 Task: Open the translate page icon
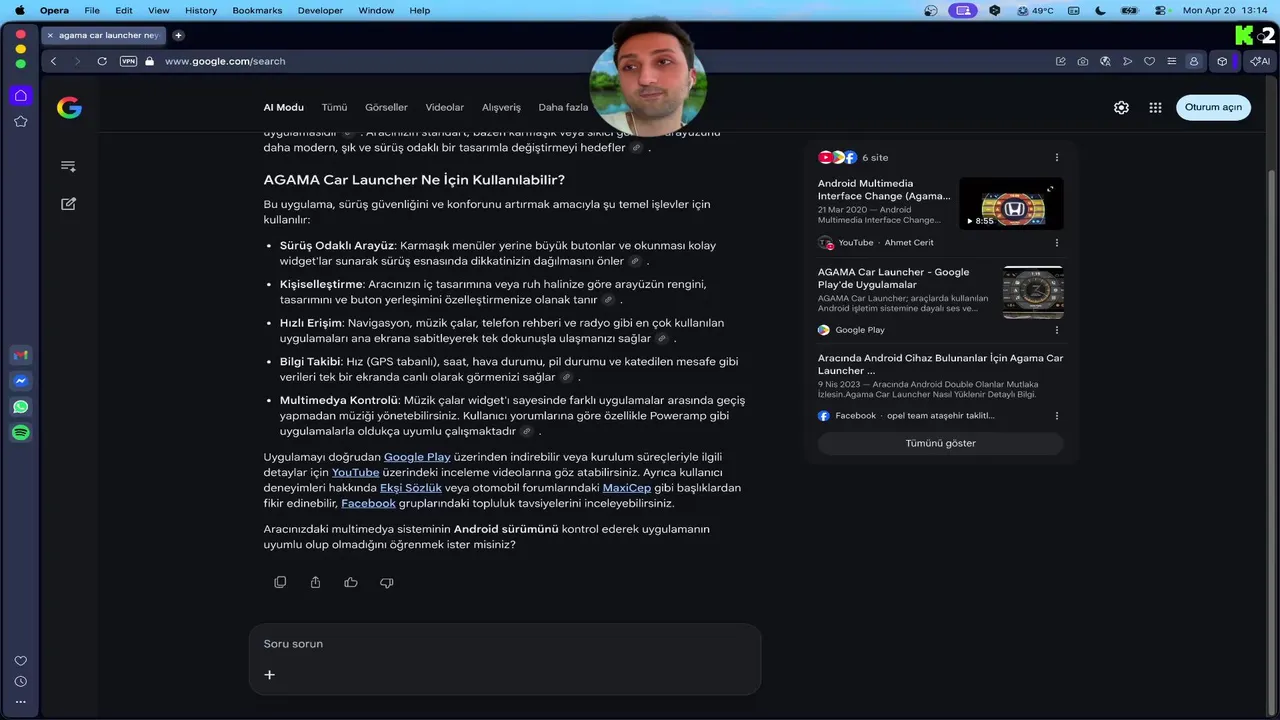click(1105, 61)
